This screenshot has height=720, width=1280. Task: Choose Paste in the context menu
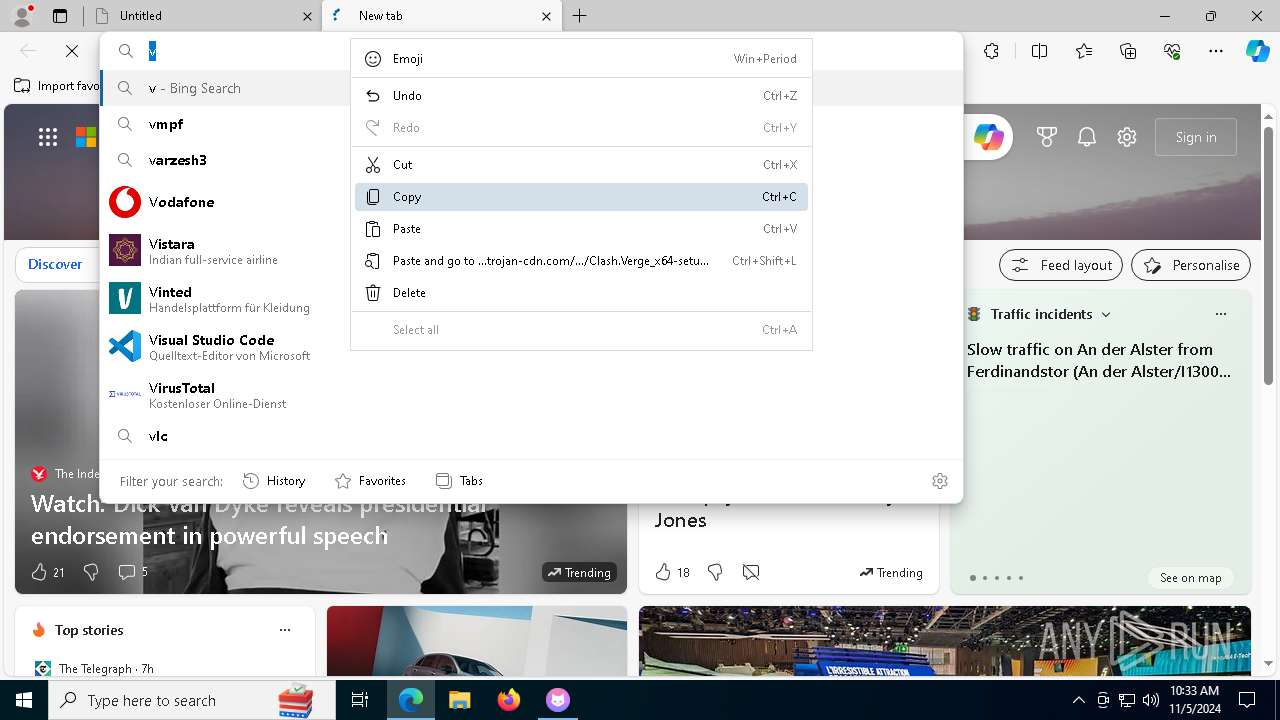coord(581,229)
